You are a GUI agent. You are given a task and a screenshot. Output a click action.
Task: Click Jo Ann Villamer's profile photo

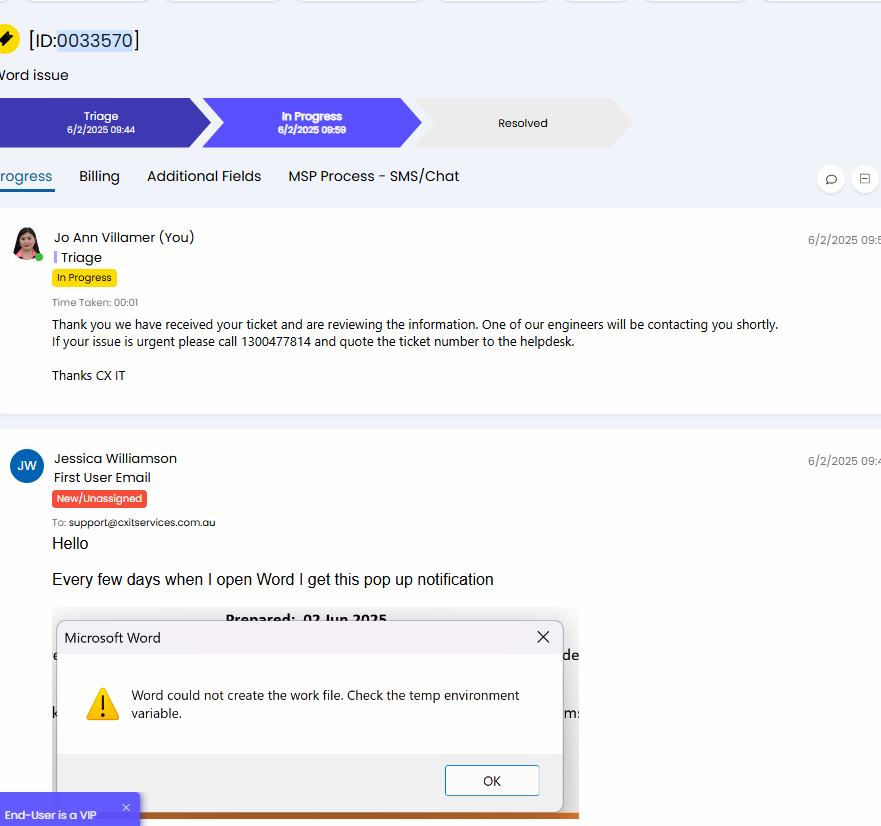[27, 243]
